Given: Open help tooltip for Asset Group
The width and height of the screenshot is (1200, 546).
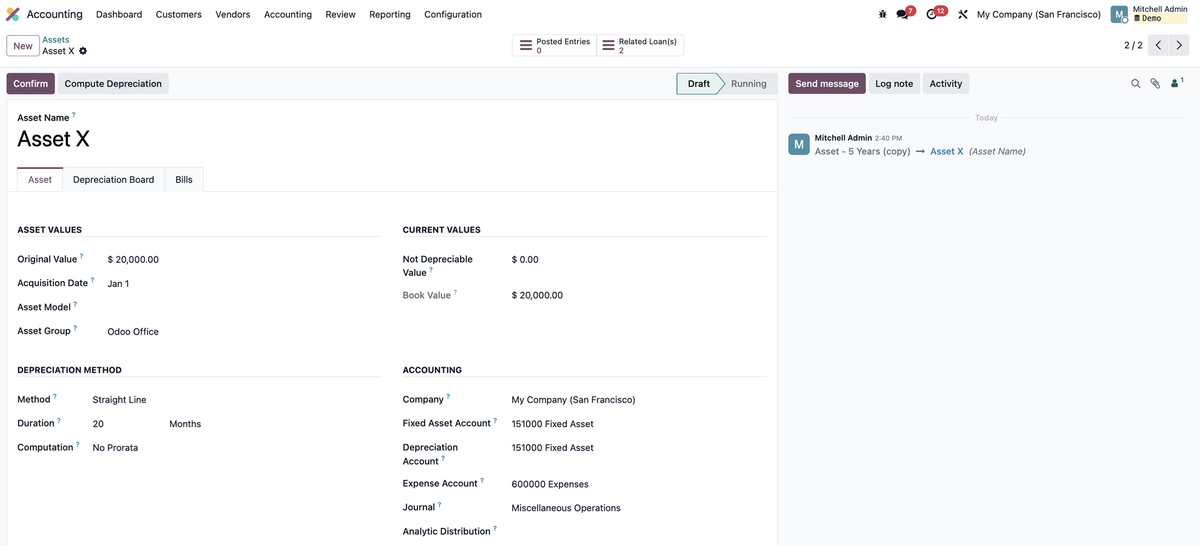Looking at the screenshot, I should pos(75,329).
